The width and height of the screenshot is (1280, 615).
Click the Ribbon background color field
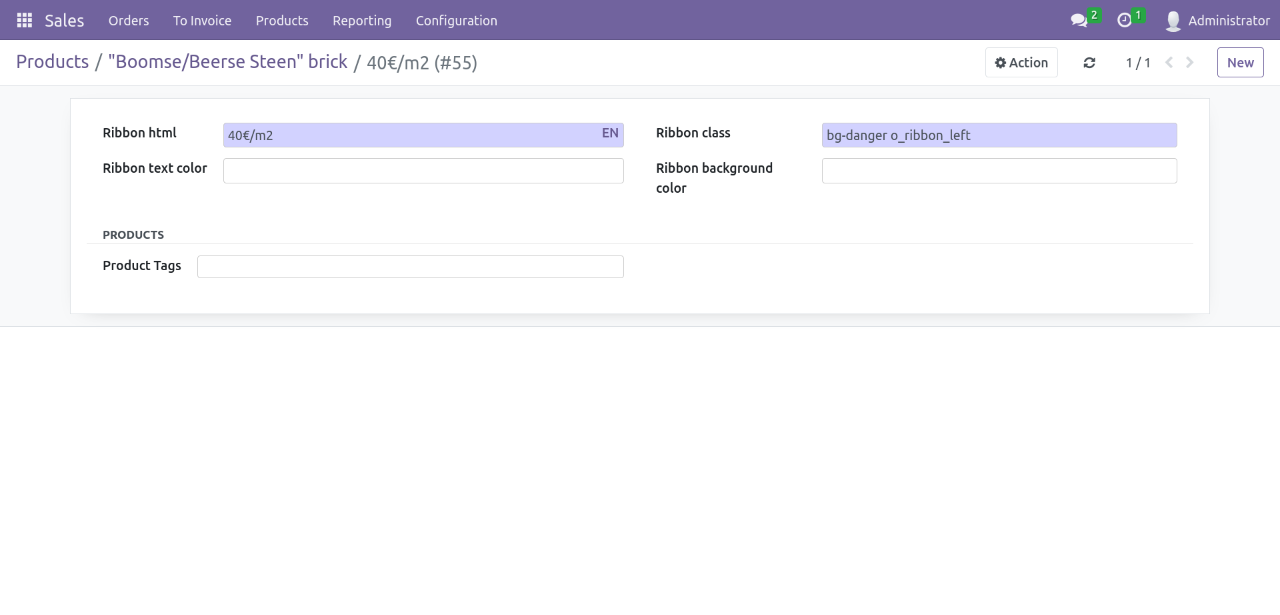(x=999, y=171)
